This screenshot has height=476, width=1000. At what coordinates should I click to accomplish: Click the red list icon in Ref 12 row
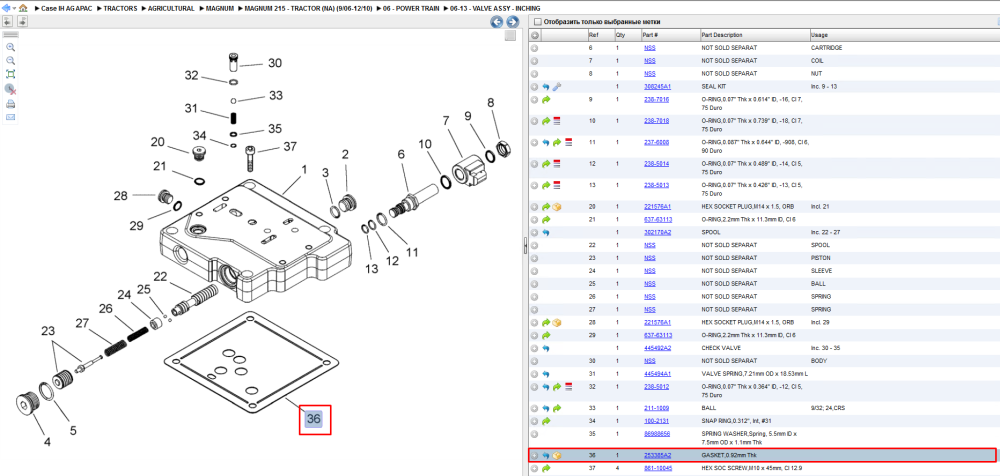click(x=557, y=164)
